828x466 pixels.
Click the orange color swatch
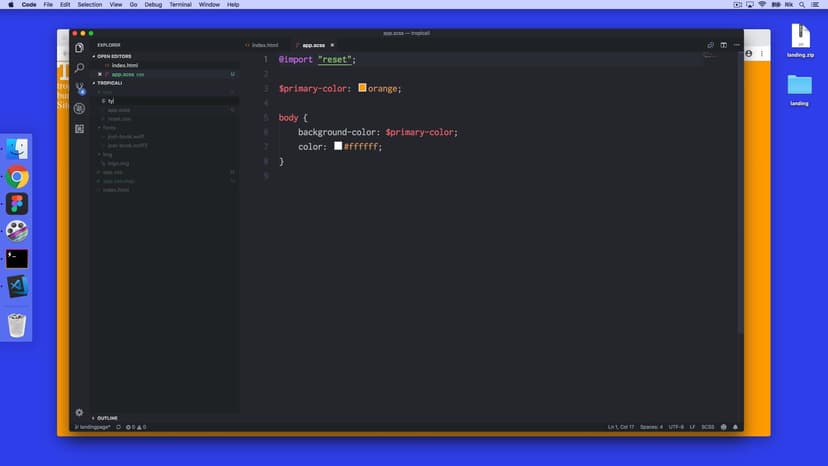point(362,88)
